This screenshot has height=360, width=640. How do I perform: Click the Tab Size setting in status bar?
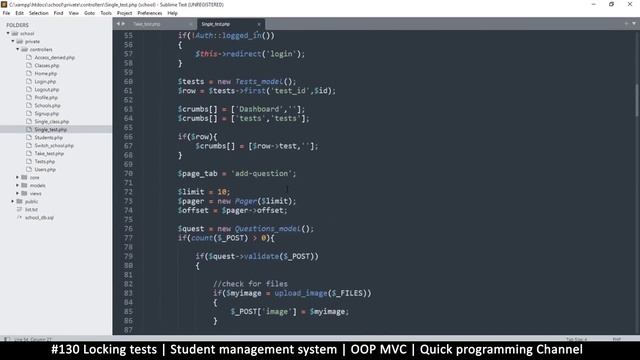click(576, 339)
